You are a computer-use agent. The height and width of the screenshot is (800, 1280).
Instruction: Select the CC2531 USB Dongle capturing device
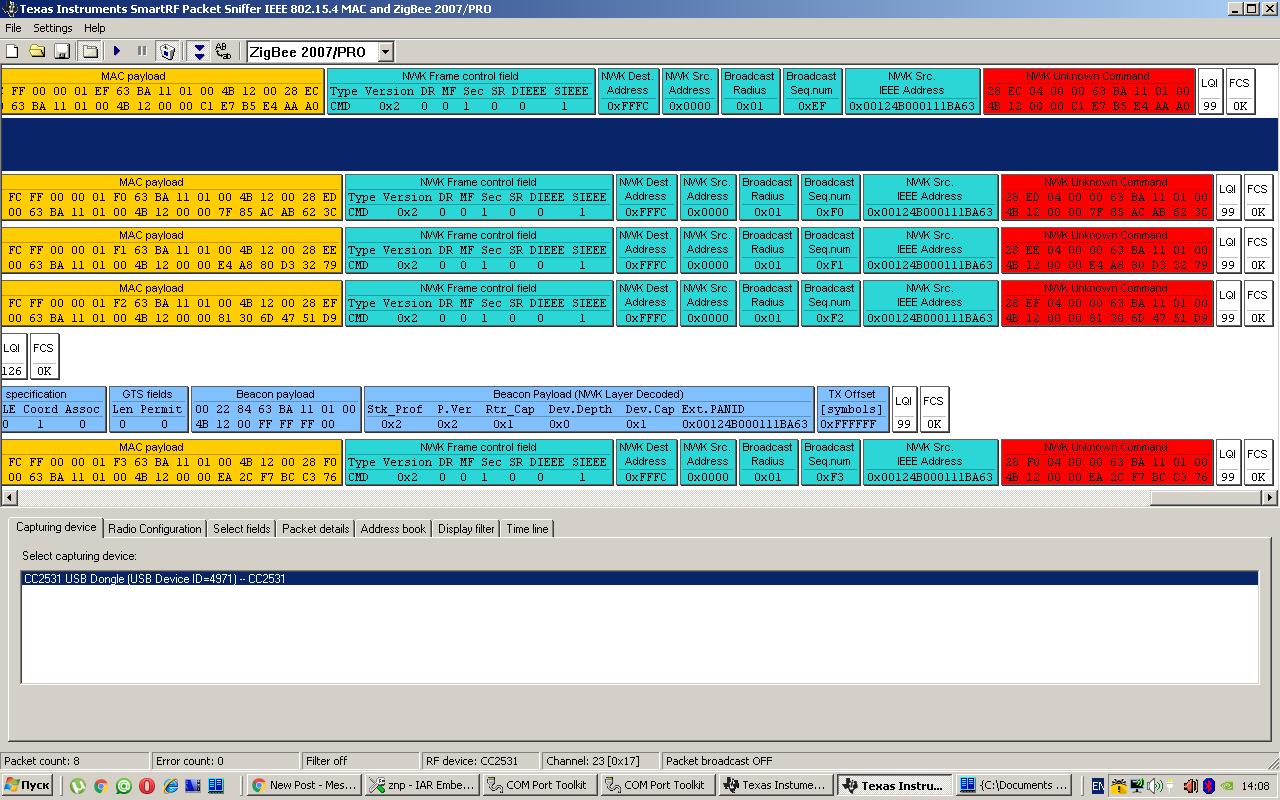[x=639, y=579]
